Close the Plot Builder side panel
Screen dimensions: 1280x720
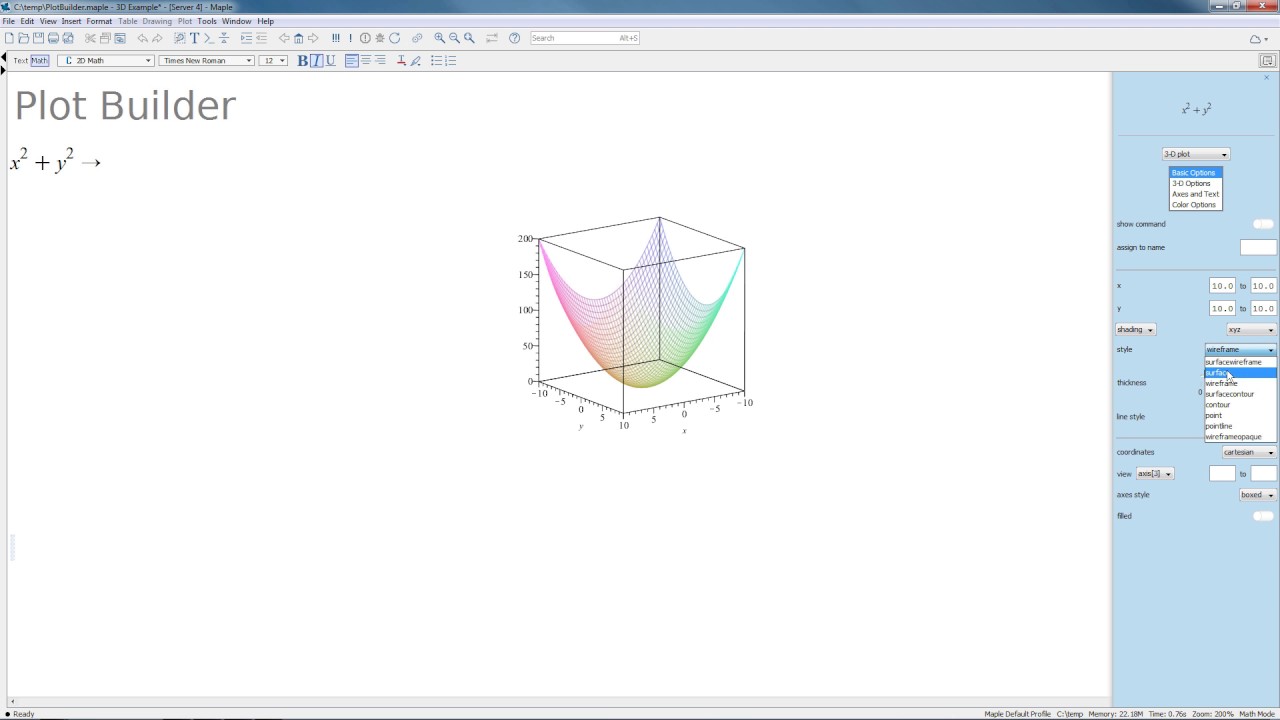(1267, 78)
